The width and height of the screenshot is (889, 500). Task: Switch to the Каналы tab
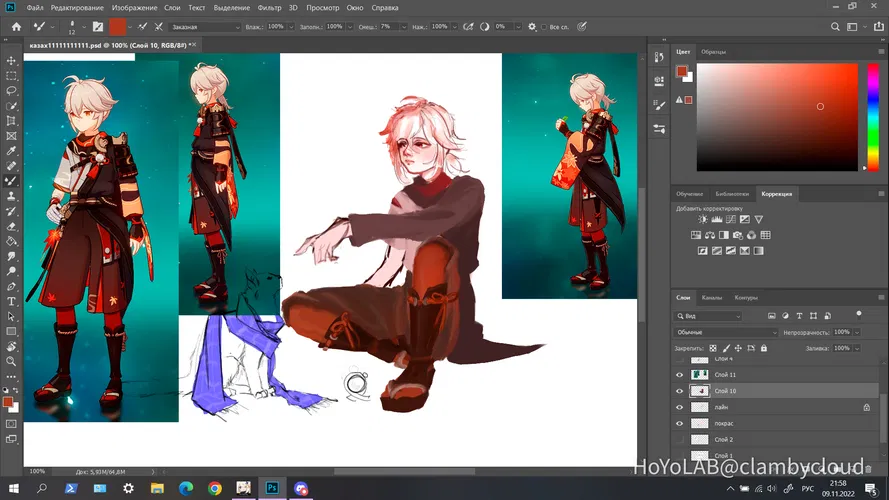(x=712, y=298)
